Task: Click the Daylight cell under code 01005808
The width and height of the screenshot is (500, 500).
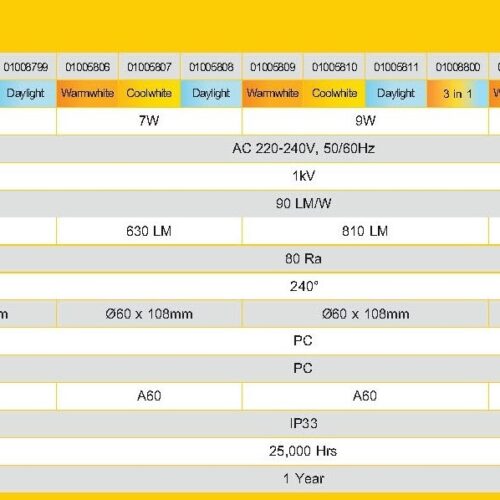Action: pos(211,93)
